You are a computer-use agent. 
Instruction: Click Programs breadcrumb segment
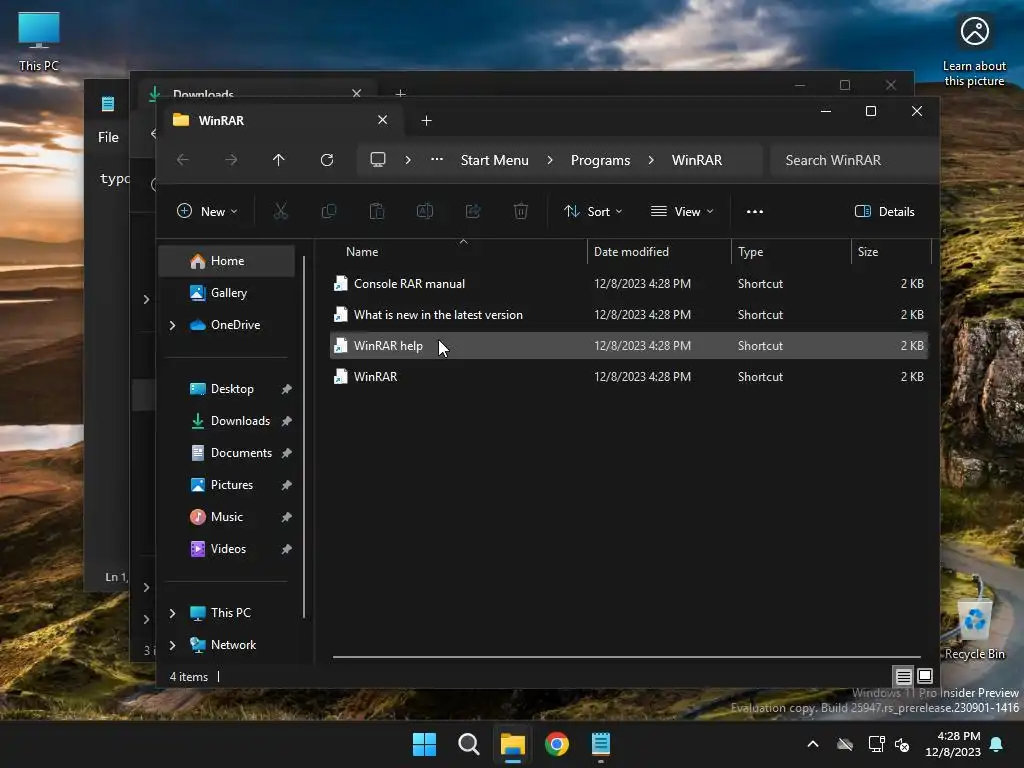(601, 160)
